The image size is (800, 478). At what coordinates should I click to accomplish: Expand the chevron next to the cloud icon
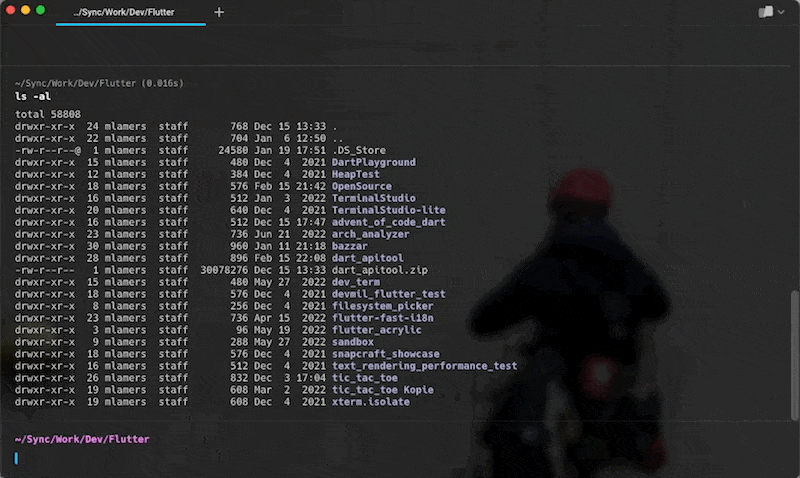pyautogui.click(x=781, y=12)
